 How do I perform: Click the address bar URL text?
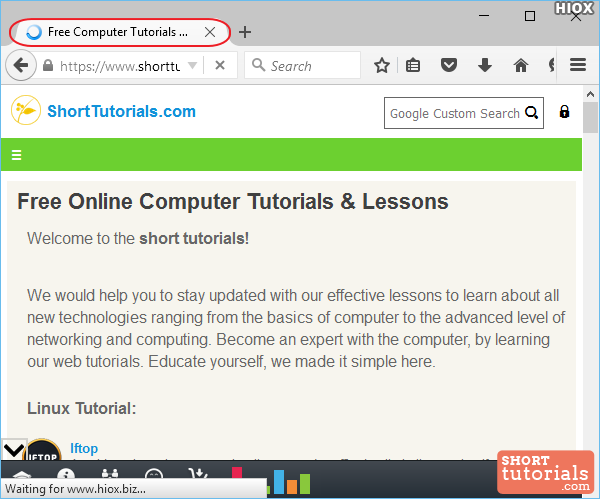point(120,66)
